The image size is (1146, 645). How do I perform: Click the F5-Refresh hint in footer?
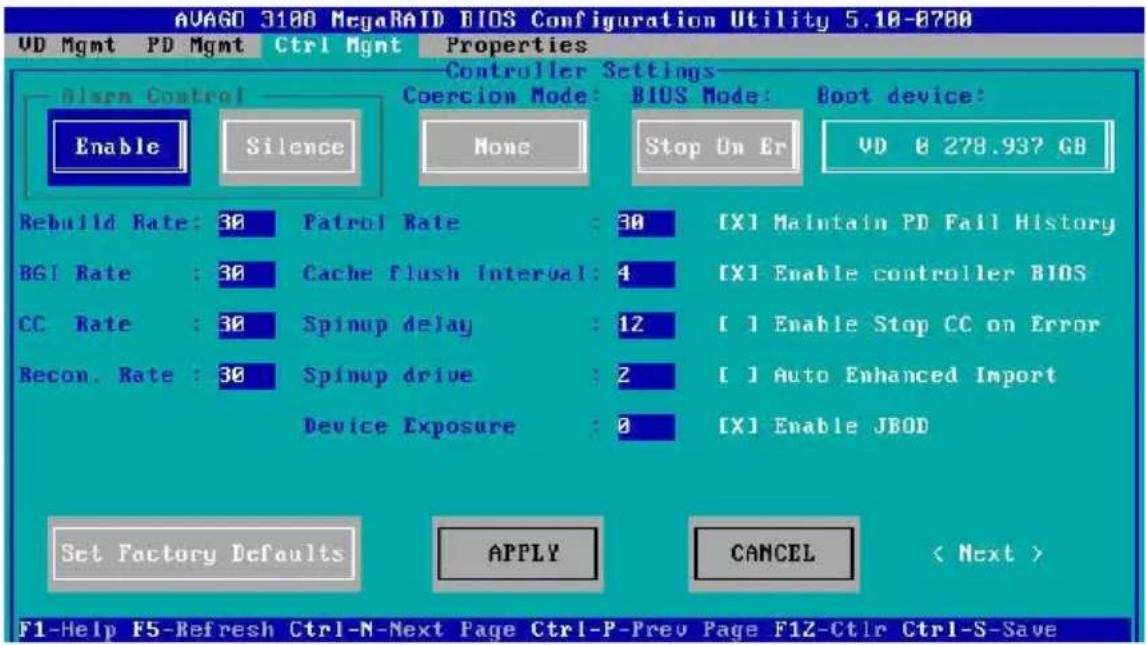click(203, 630)
